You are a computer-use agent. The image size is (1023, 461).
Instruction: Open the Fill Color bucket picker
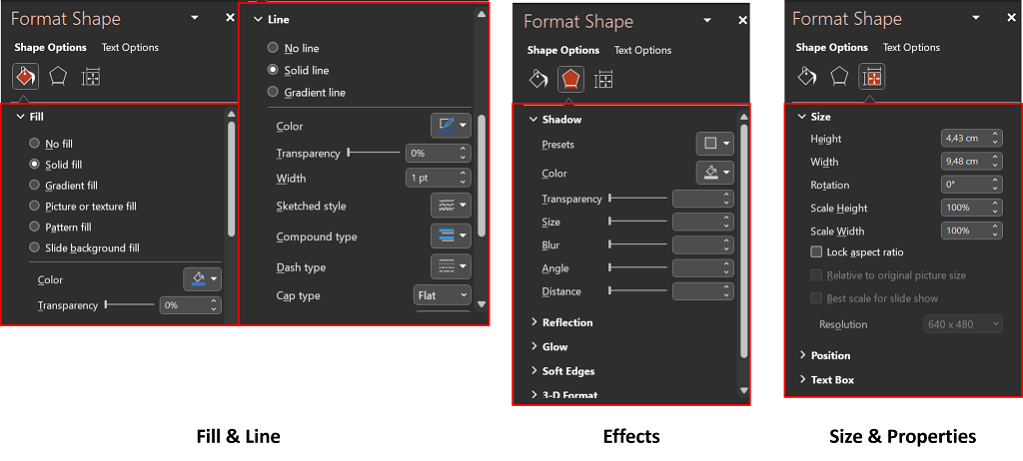tap(202, 279)
